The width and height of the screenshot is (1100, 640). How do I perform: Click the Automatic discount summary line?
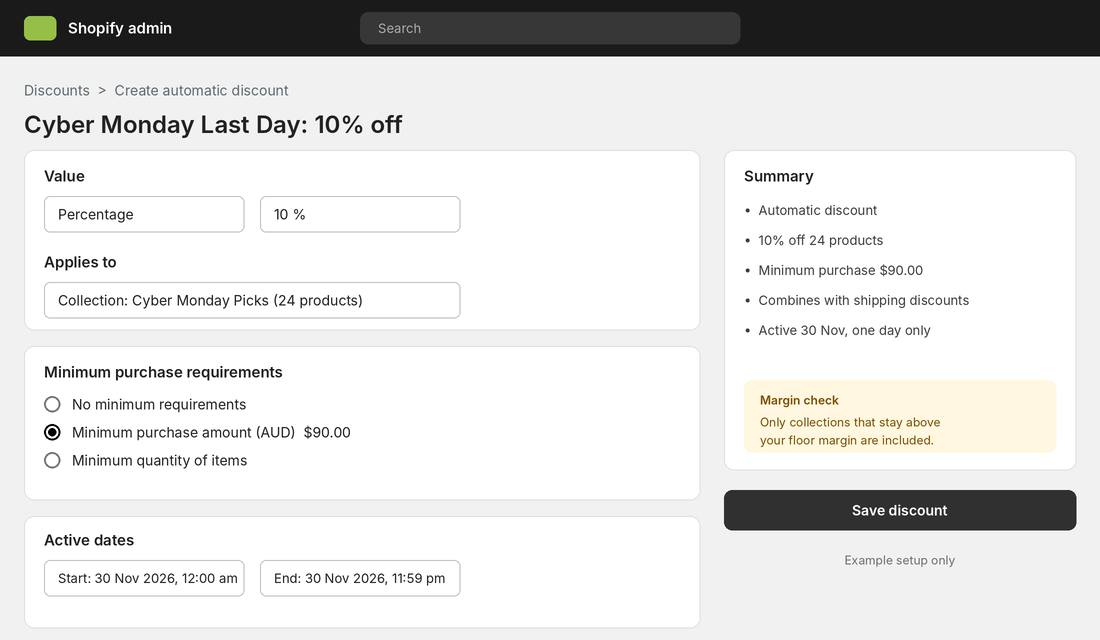[x=817, y=211]
